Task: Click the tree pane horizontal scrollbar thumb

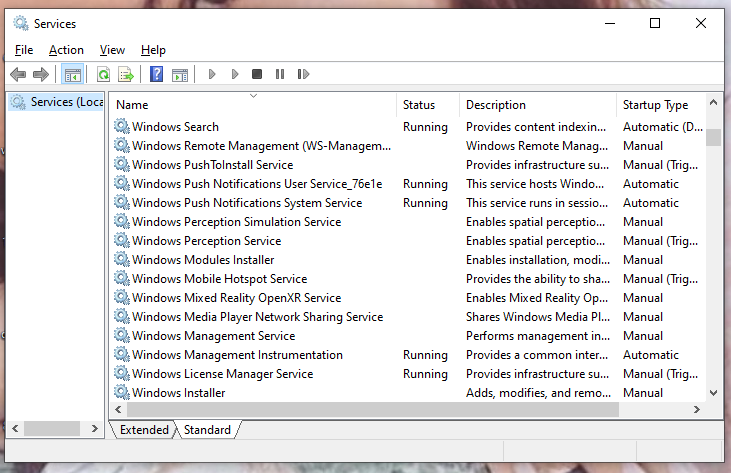Action: (x=52, y=428)
